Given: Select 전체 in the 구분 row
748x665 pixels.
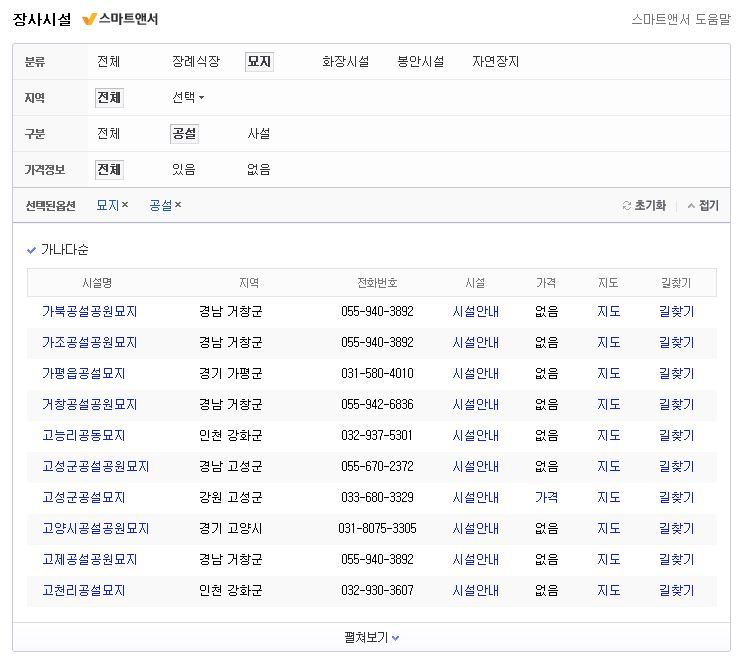Looking at the screenshot, I should tap(108, 134).
